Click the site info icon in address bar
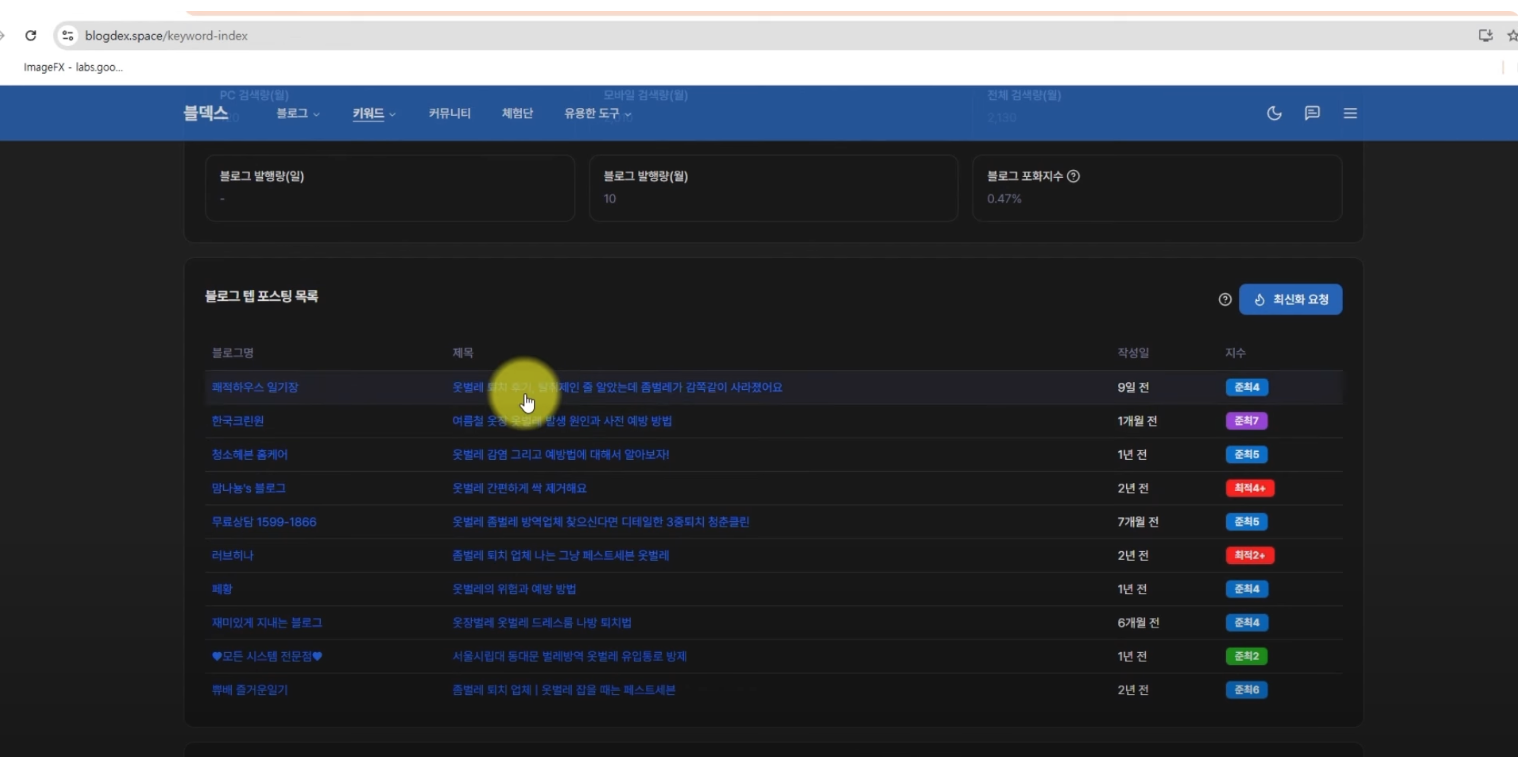 (x=67, y=35)
